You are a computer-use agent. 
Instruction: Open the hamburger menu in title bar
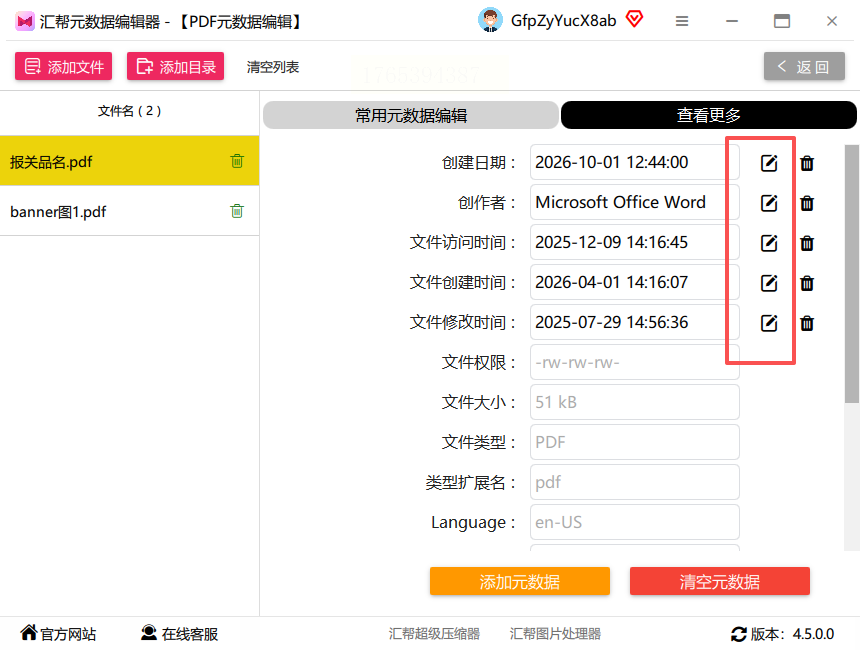[682, 21]
